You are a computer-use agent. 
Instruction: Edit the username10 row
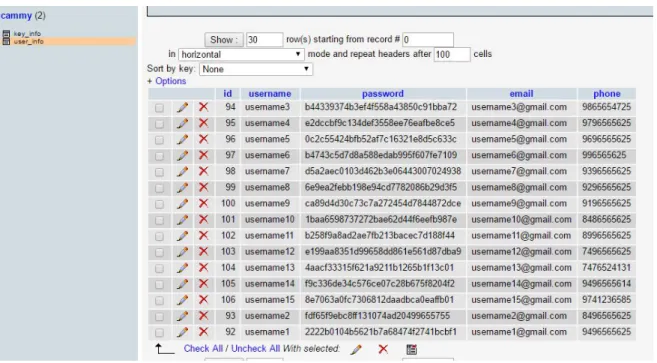(182, 220)
